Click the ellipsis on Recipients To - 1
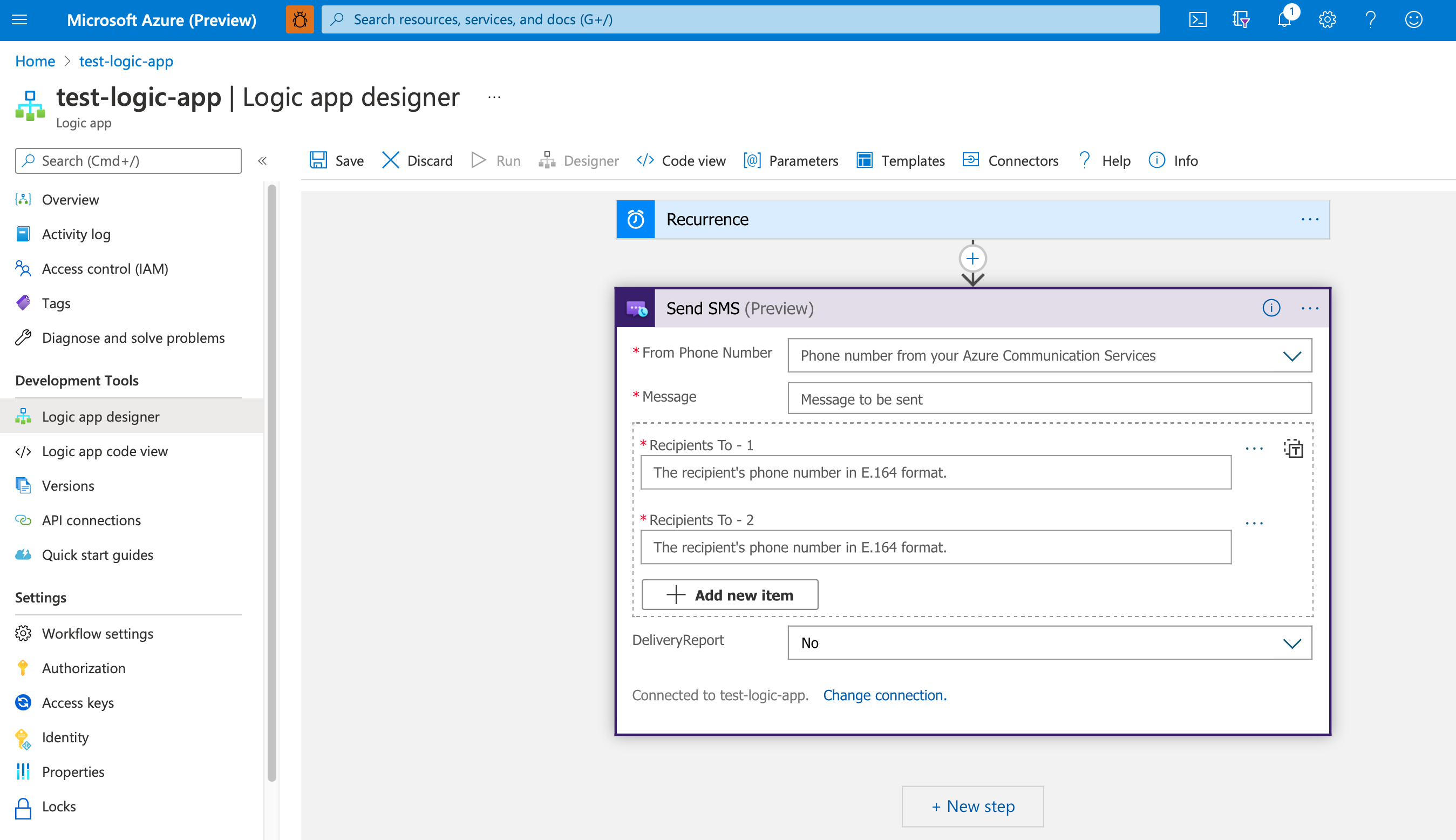Screen dimensions: 1456x840 click(1254, 447)
